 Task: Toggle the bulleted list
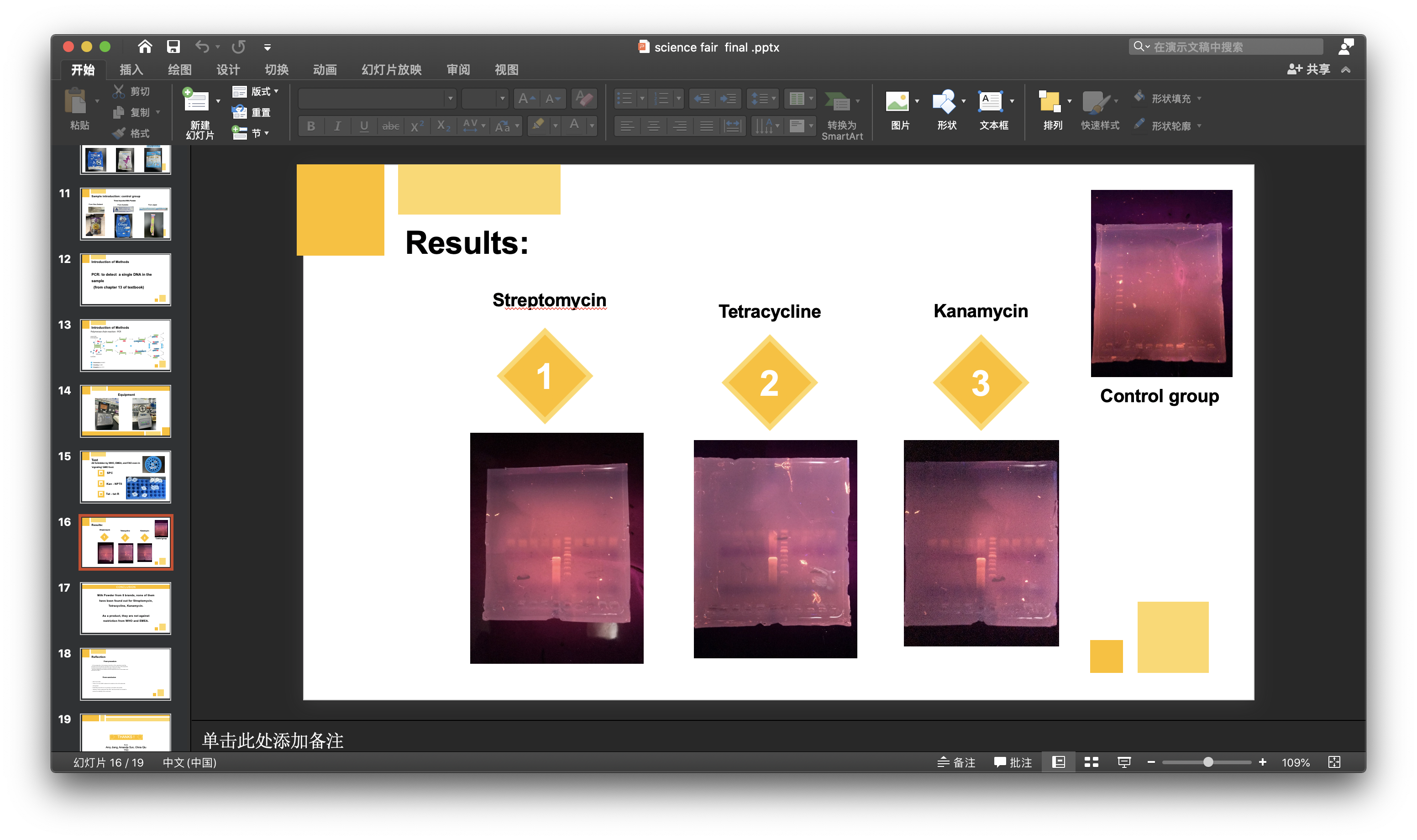pyautogui.click(x=625, y=99)
